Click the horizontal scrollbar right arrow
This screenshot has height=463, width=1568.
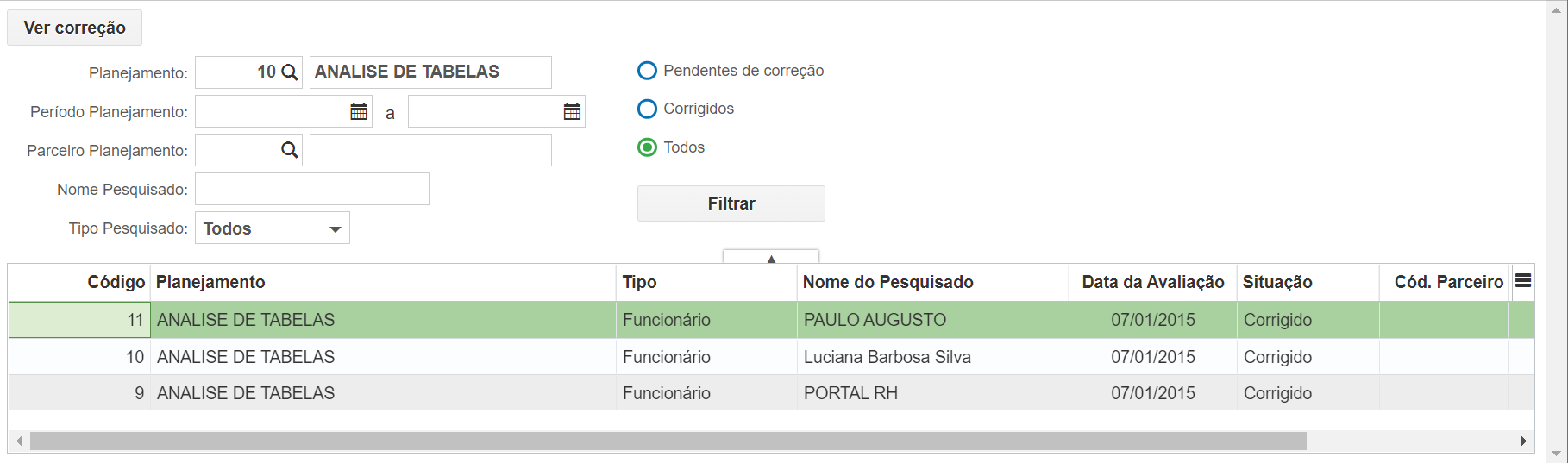[1524, 441]
